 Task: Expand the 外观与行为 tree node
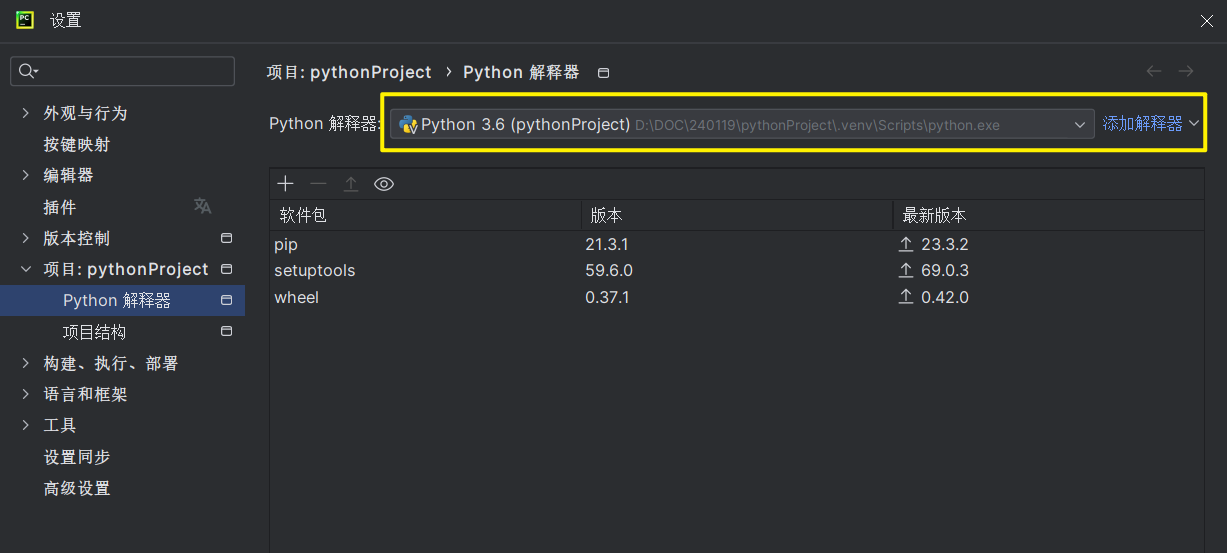[x=25, y=113]
